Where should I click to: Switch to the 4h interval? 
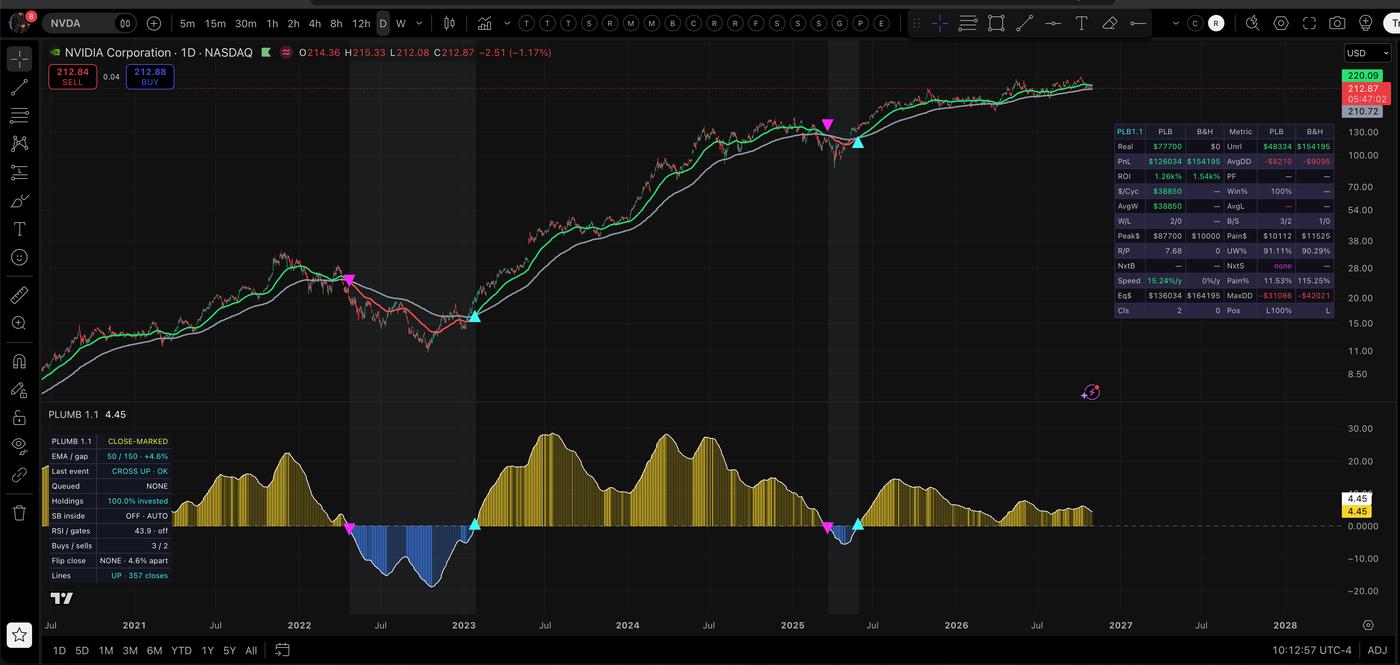[x=314, y=23]
